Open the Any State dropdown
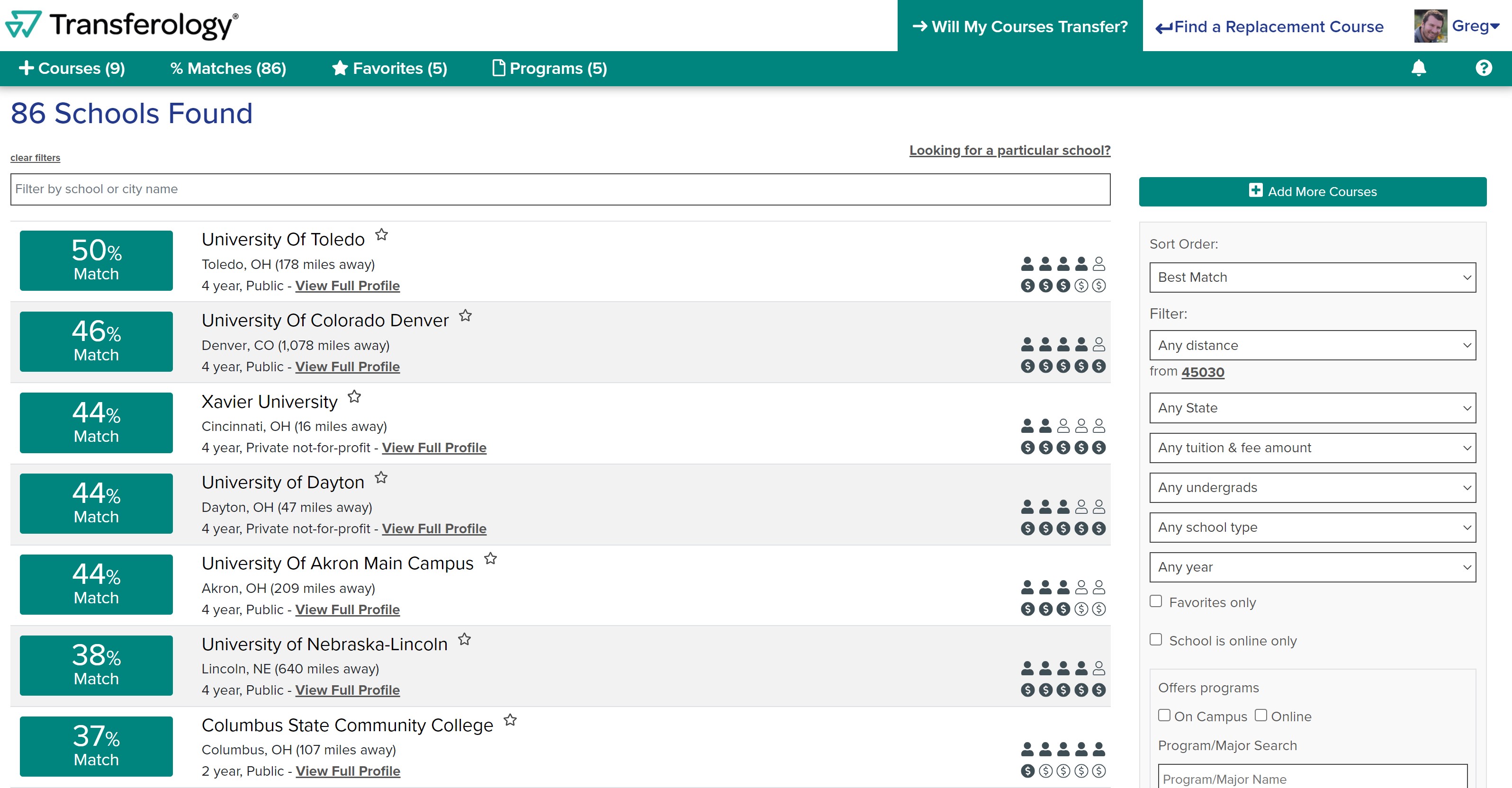The width and height of the screenshot is (1512, 788). [1313, 408]
